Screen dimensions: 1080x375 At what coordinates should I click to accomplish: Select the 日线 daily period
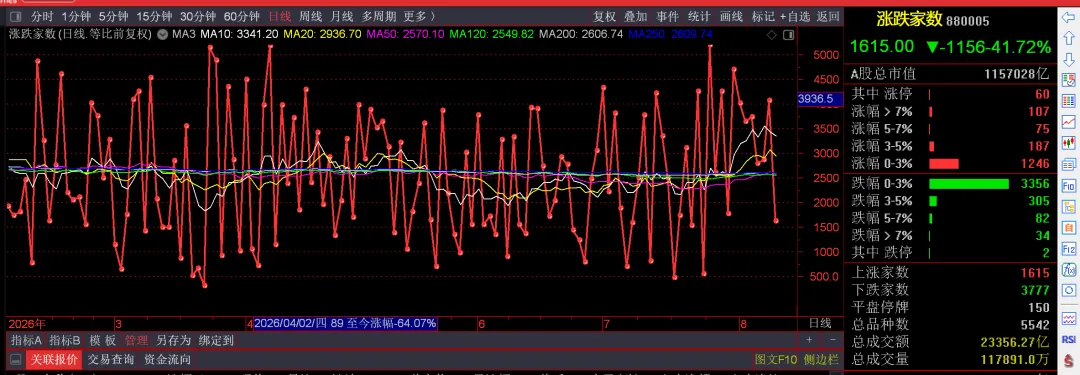279,16
